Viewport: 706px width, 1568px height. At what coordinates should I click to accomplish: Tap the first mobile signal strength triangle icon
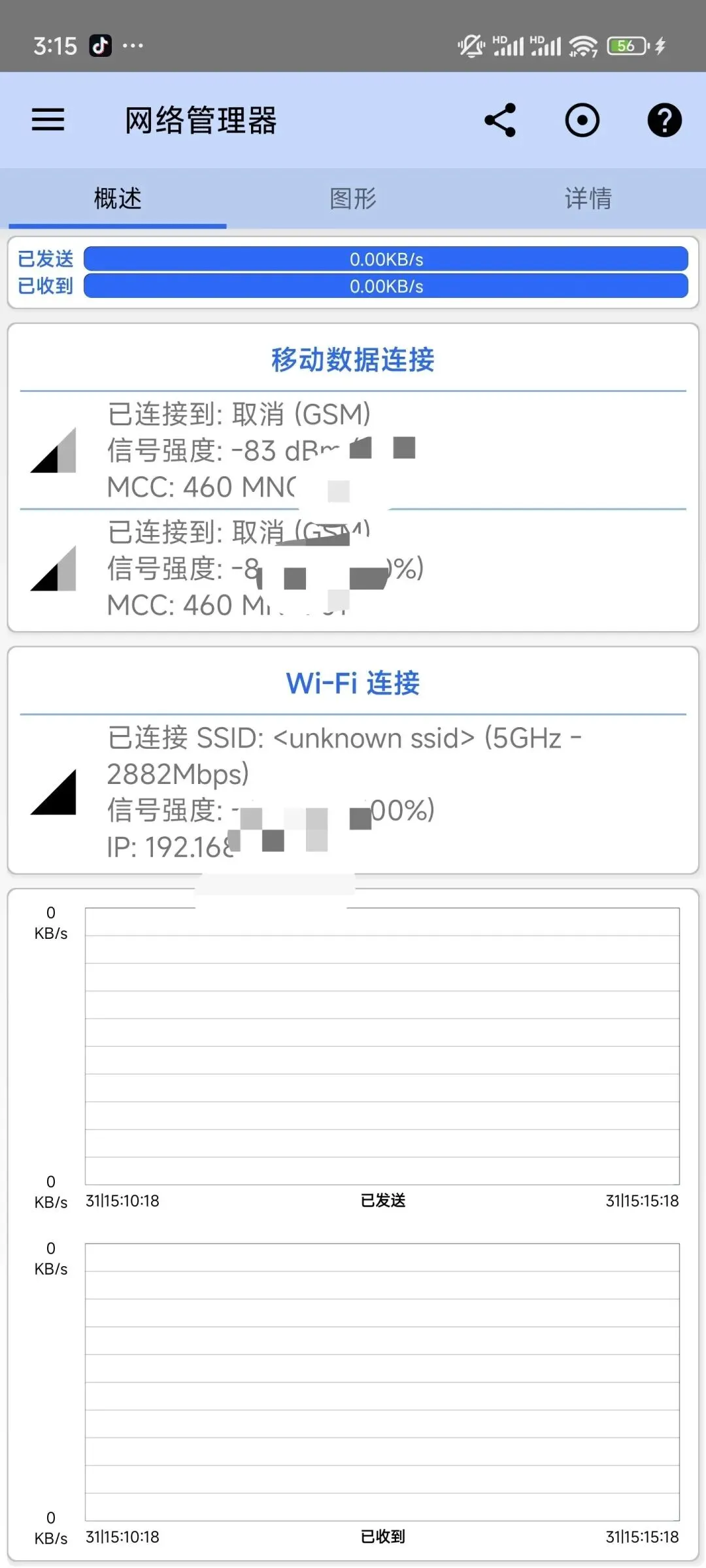pos(53,450)
